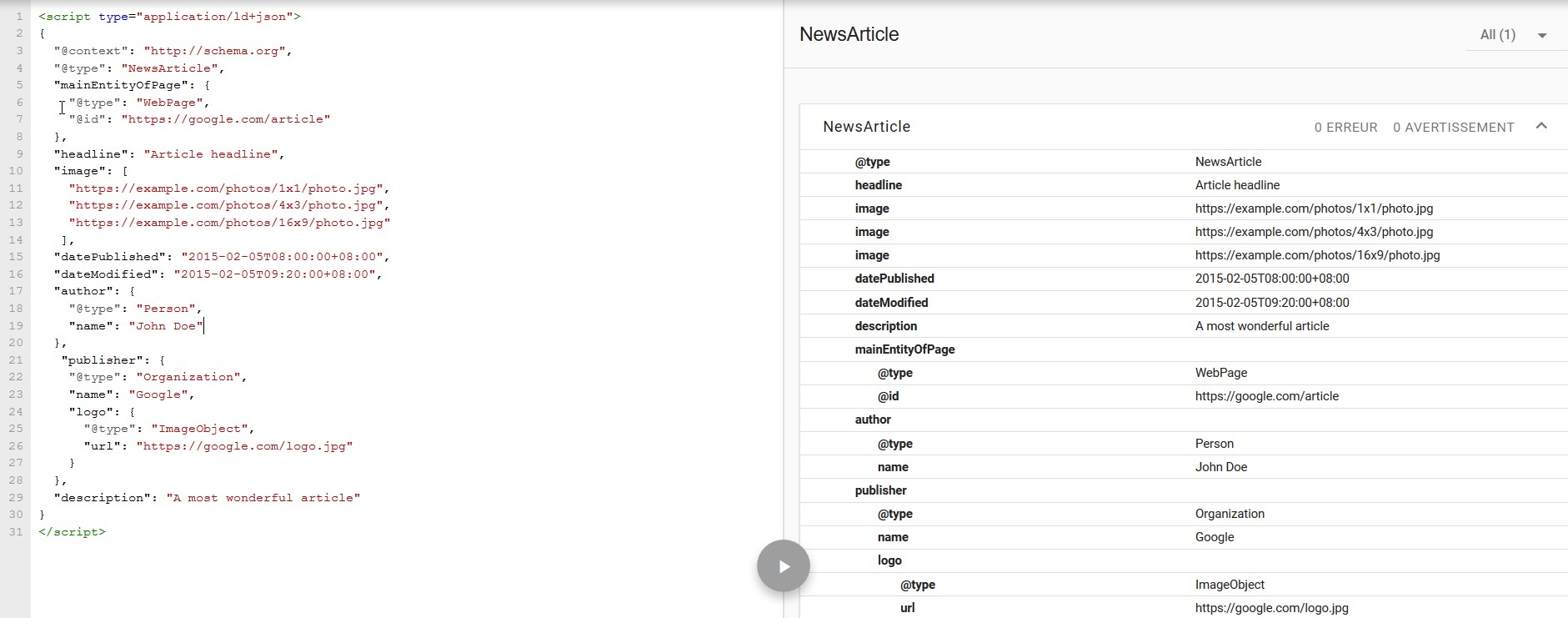Click the 0 ERREUR error count
This screenshot has width=1568, height=618.
point(1345,128)
